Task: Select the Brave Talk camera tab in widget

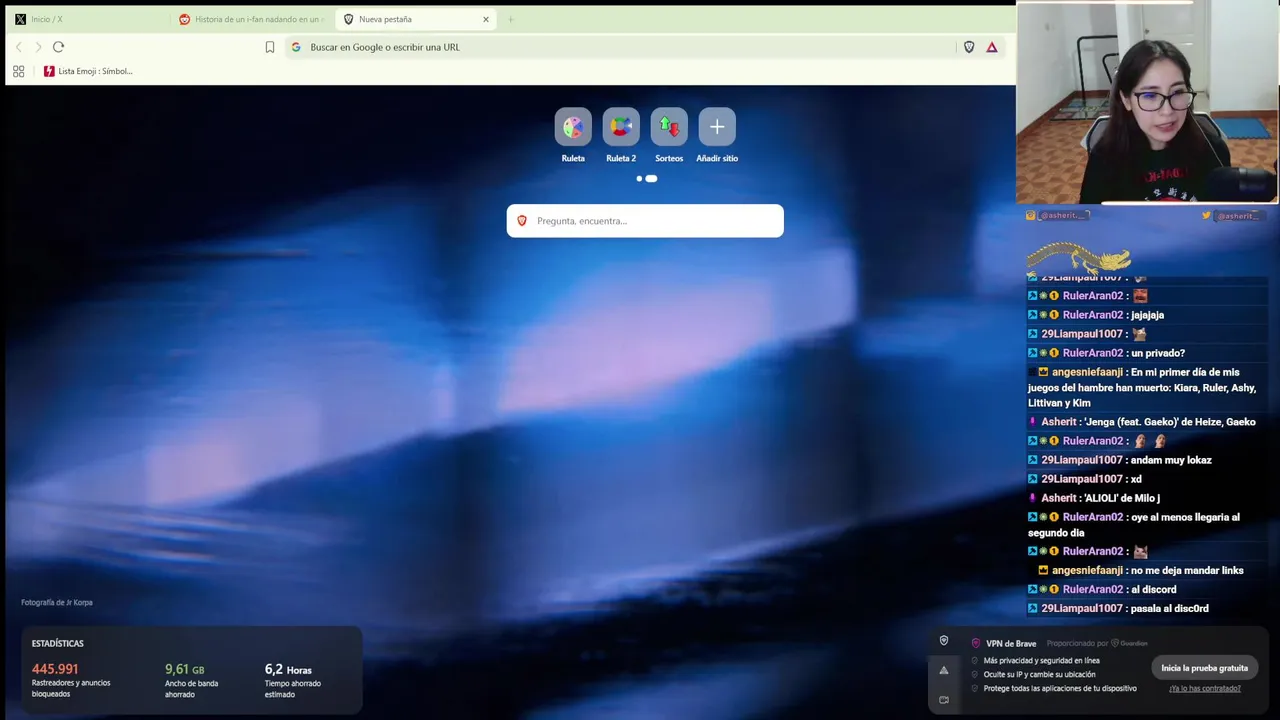Action: point(944,699)
